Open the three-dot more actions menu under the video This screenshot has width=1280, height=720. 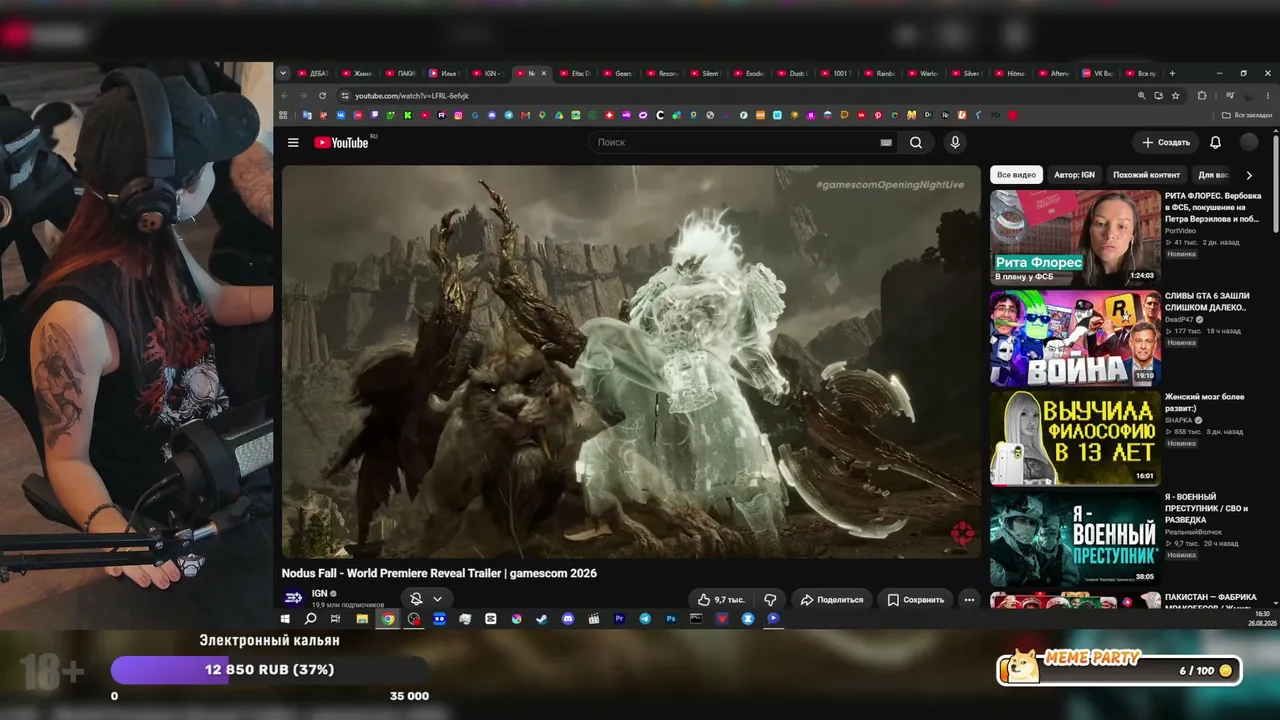(x=969, y=599)
